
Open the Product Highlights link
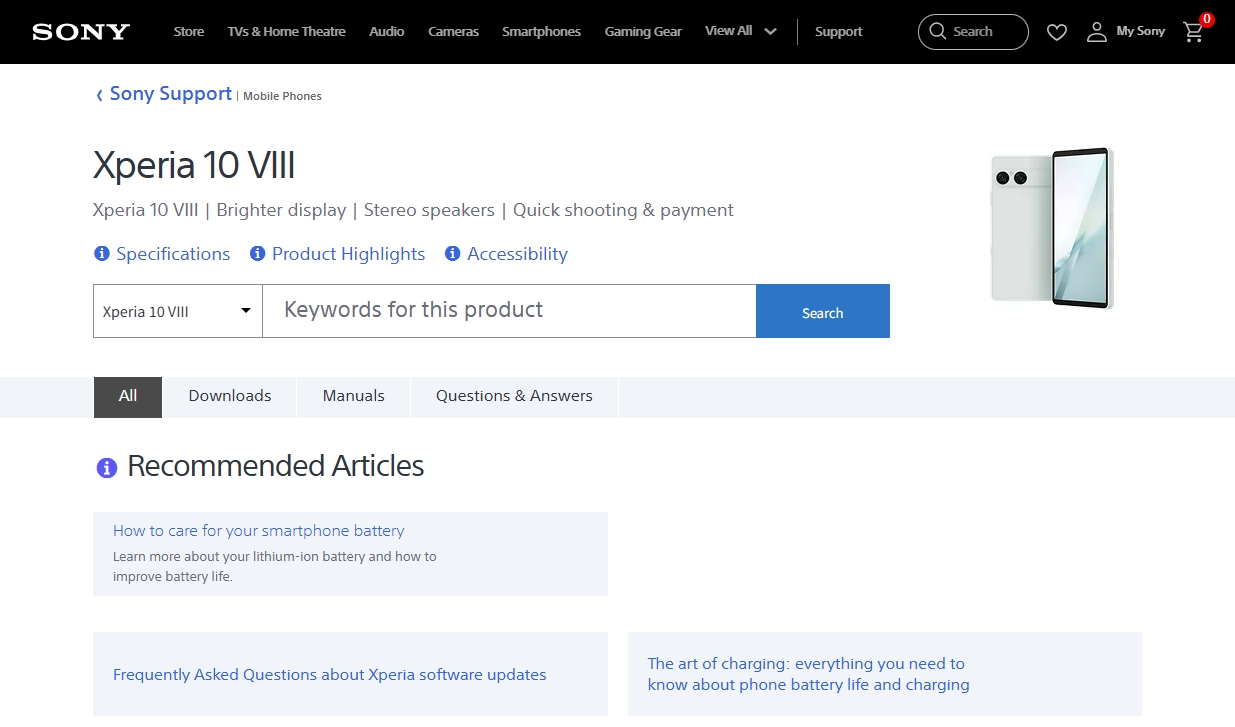click(x=348, y=254)
